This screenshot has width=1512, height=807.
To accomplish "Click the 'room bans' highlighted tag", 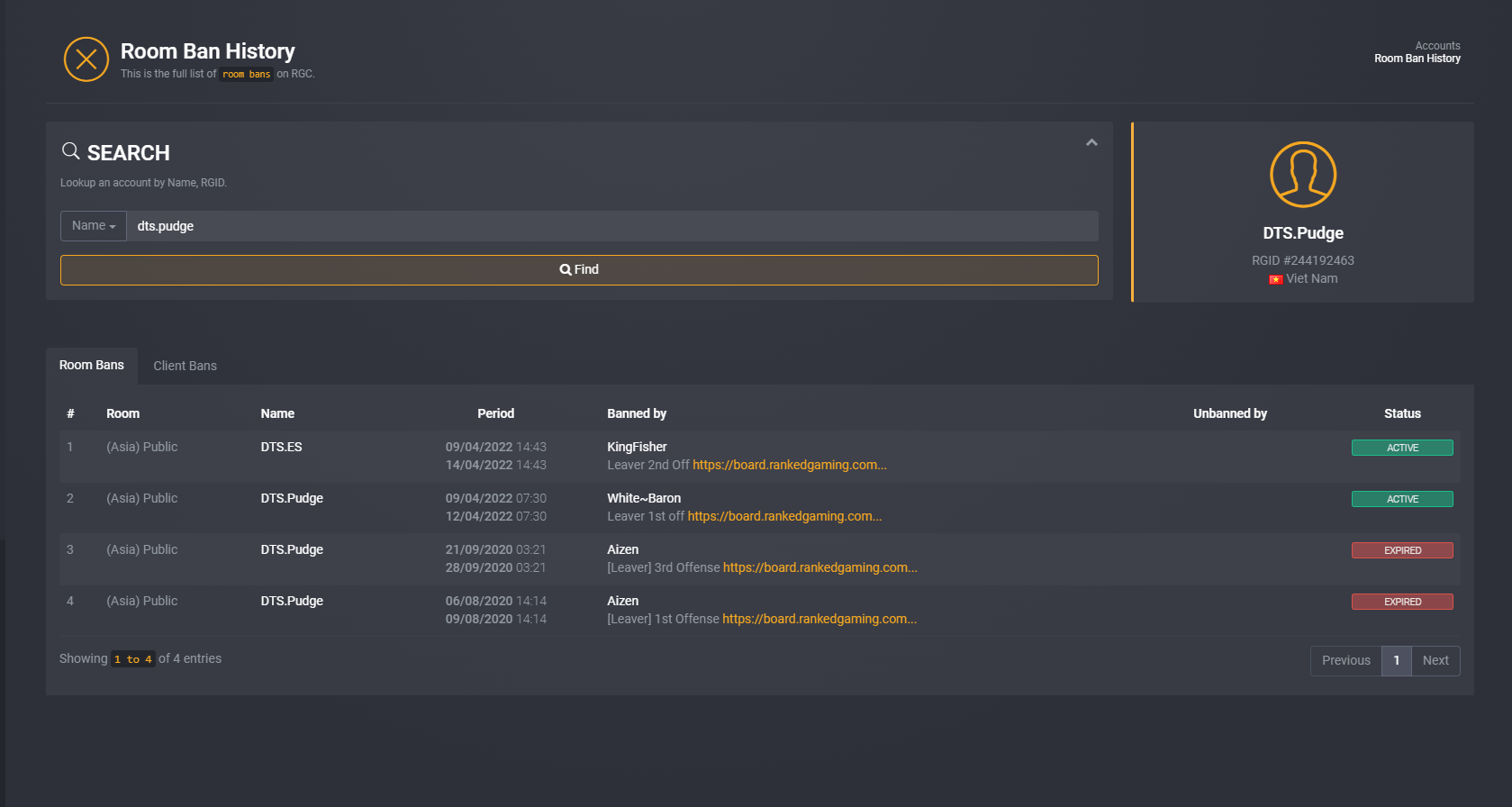I will coord(246,74).
